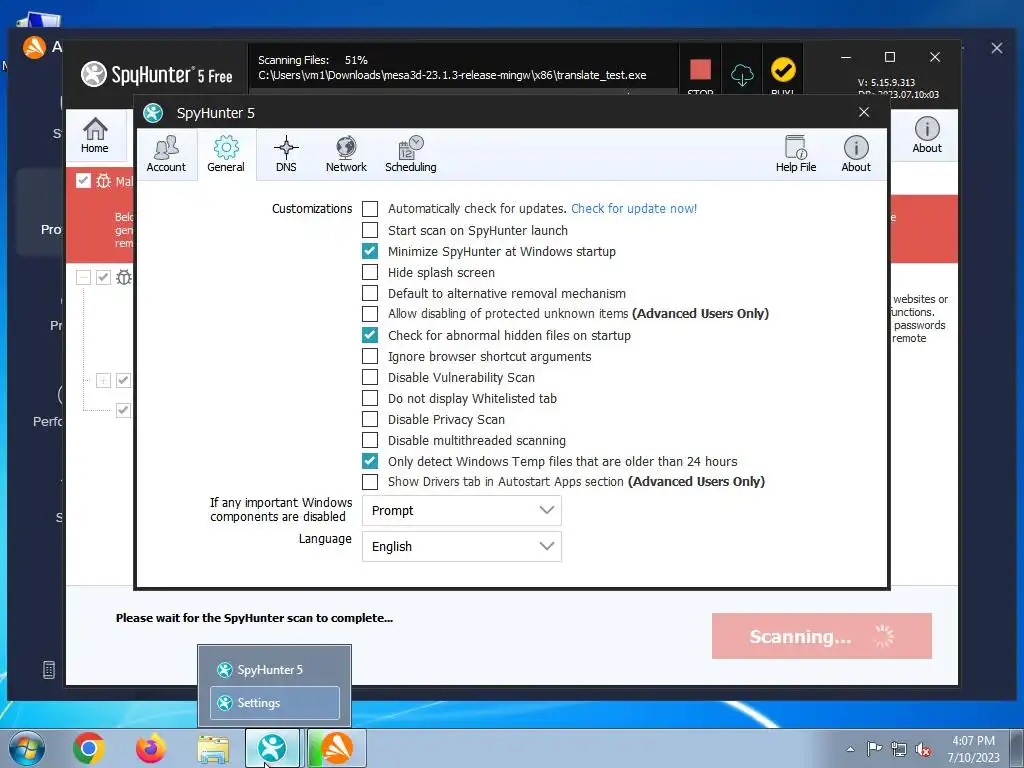
Task: Open the Language dropdown set to English
Action: point(461,547)
